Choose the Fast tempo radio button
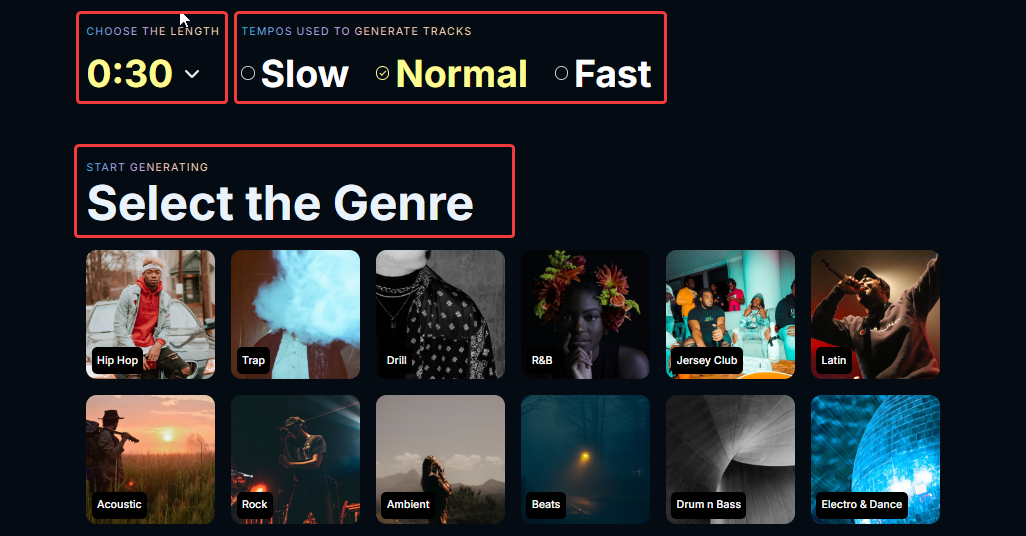1026x536 pixels. point(561,73)
